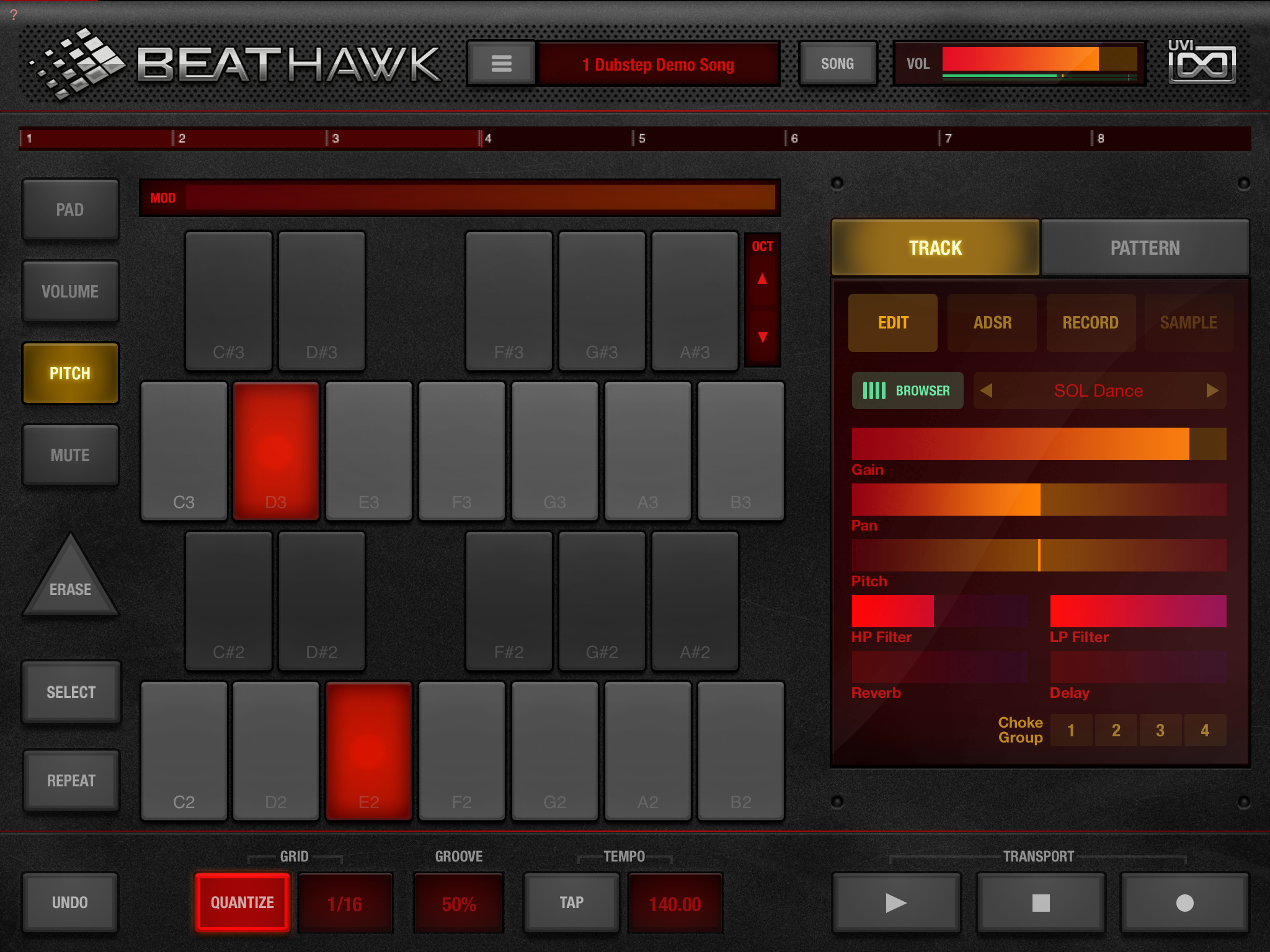Screen dimensions: 1270x952
Task: Assign Choke Group 3
Action: 1160,730
